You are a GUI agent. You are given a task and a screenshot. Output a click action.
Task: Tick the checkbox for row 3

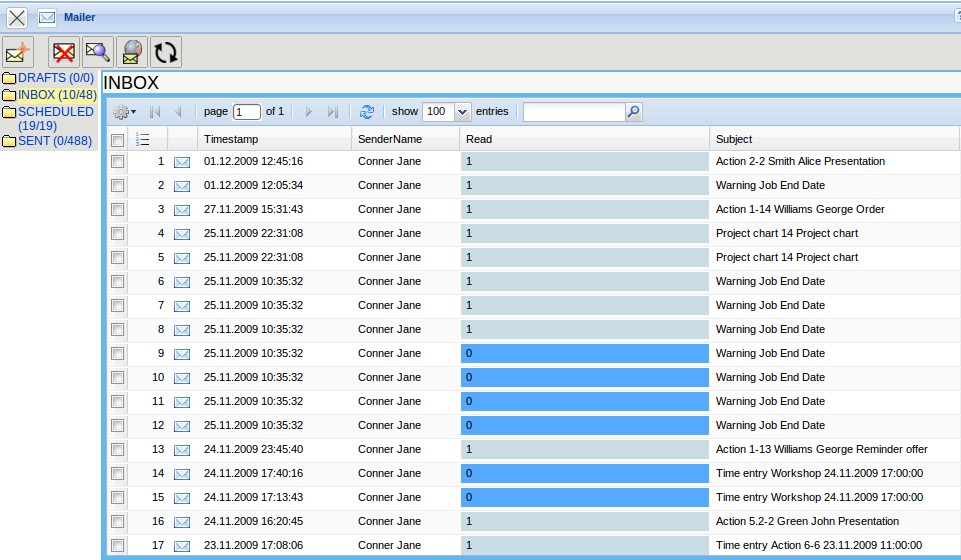tap(118, 209)
